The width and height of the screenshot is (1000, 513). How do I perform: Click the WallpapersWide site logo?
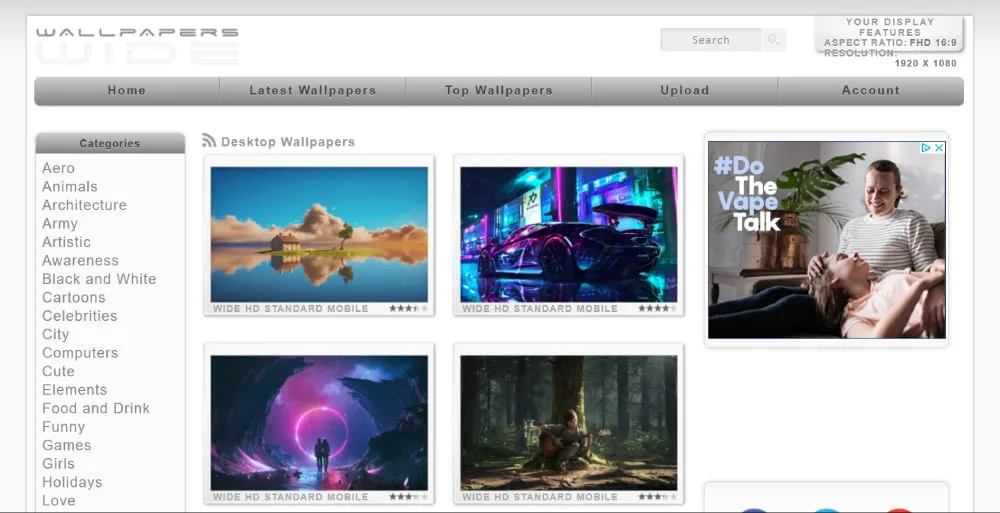[x=137, y=46]
